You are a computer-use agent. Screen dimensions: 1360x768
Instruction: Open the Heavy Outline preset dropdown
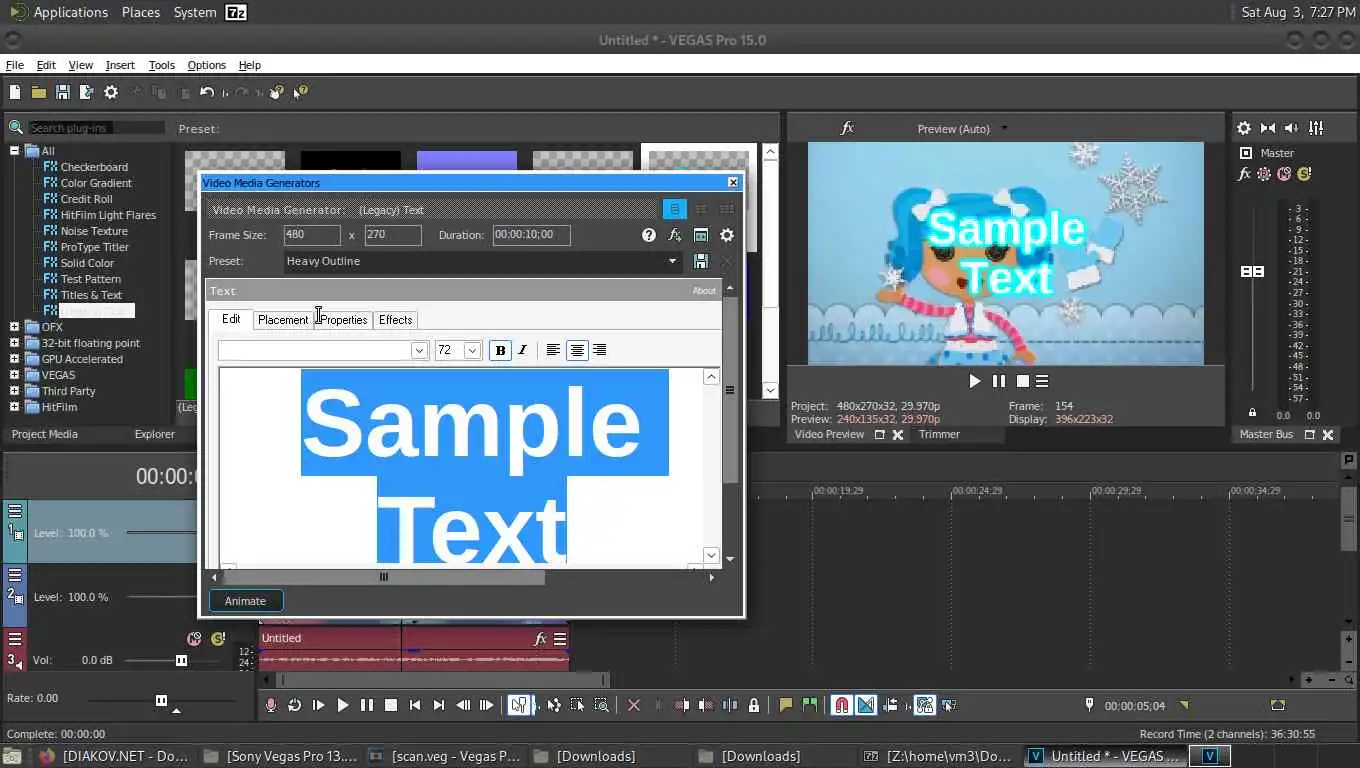[672, 261]
